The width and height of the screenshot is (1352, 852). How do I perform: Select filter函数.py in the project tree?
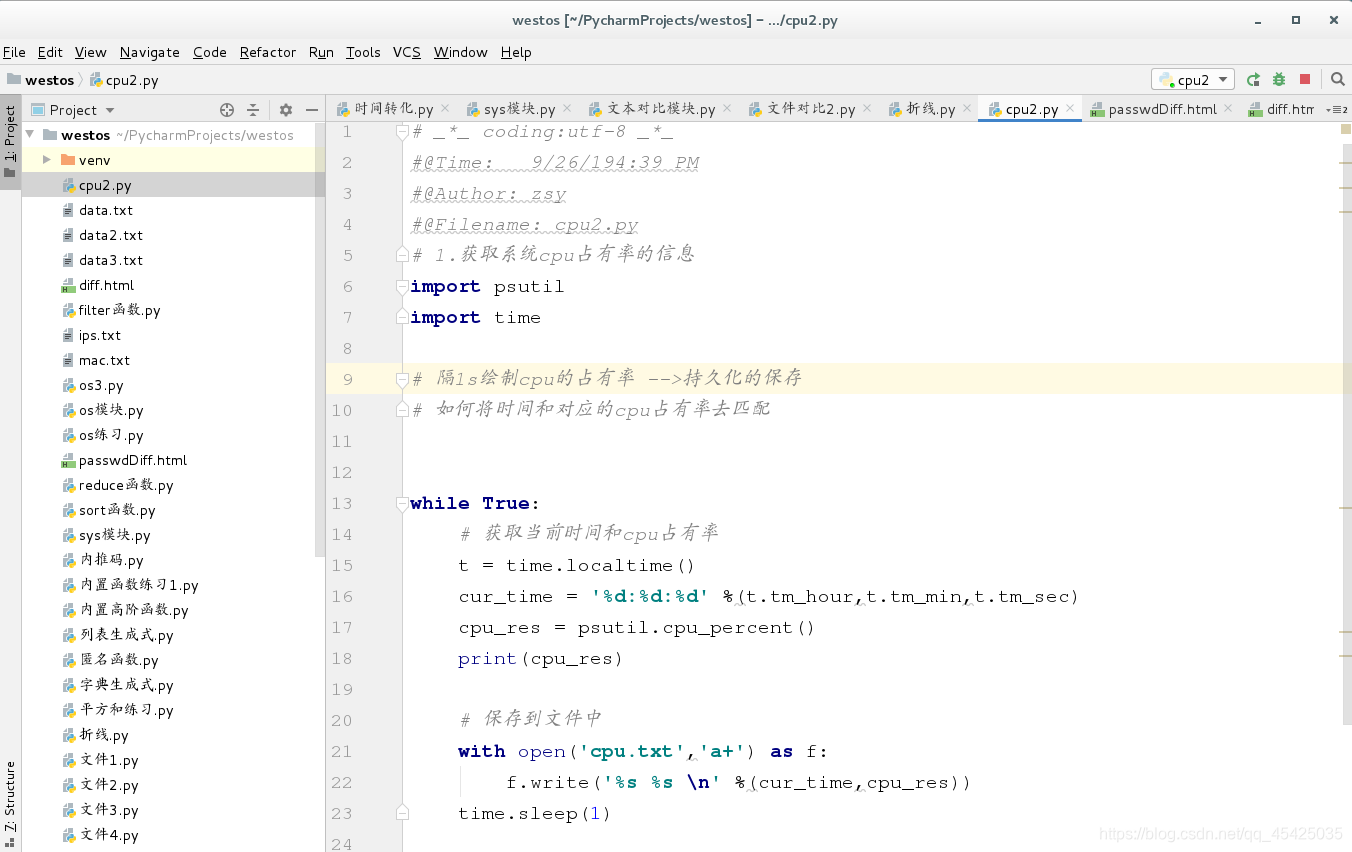(x=119, y=310)
